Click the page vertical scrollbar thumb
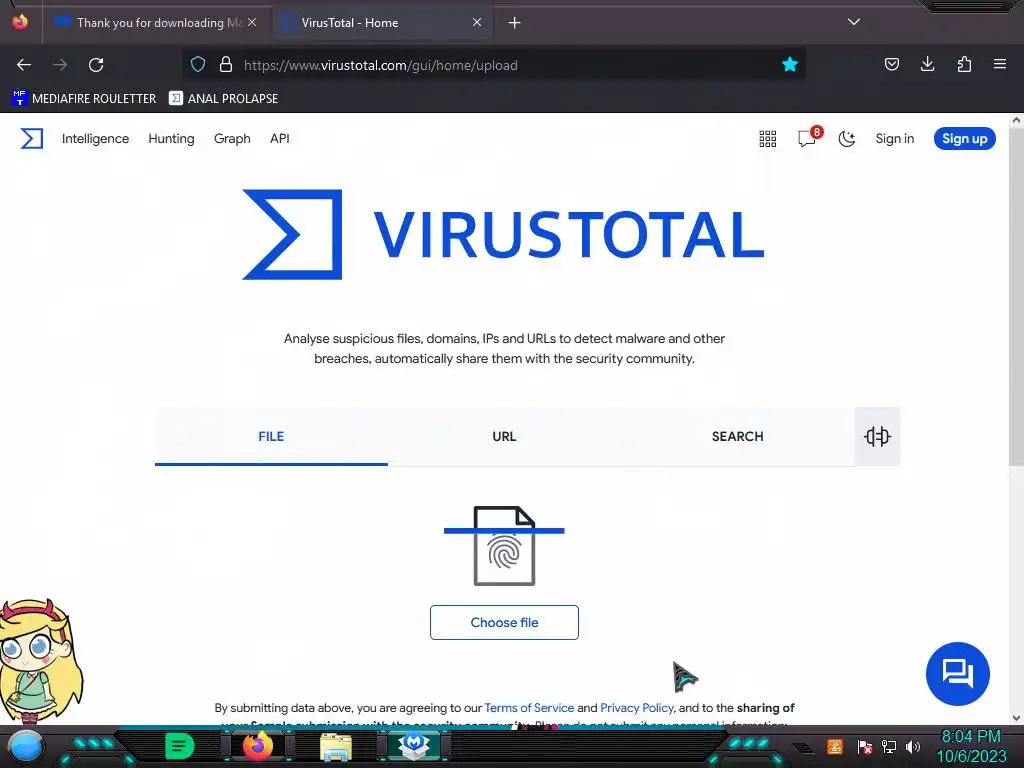1024x768 pixels. tap(1016, 297)
